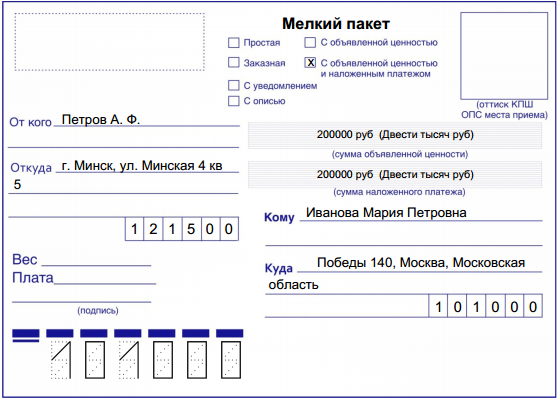Viewport: 557px width, 399px height.
Task: Click the last stylized index digit at bottom
Action: 231,360
